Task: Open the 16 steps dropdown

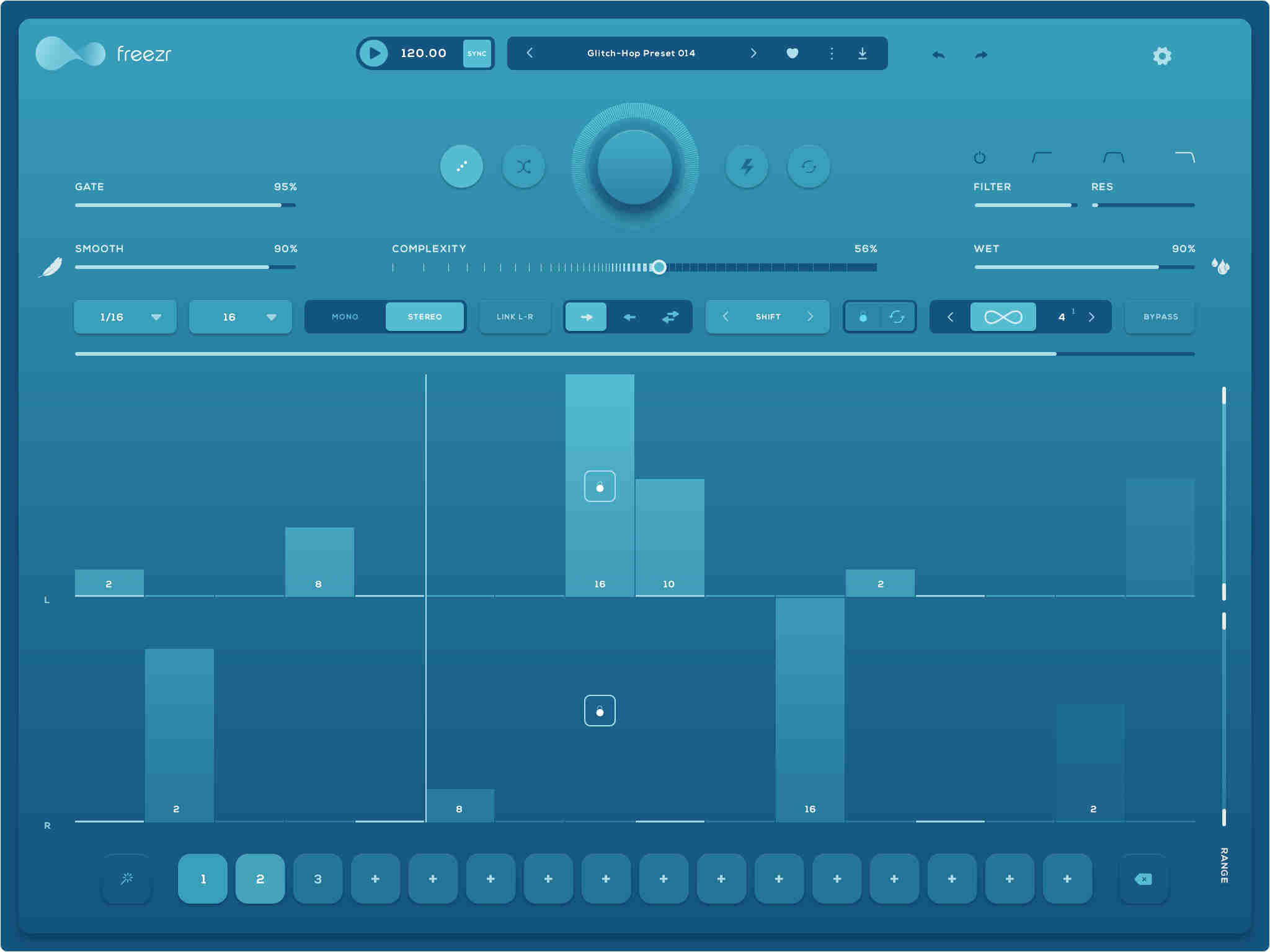Action: 239,317
